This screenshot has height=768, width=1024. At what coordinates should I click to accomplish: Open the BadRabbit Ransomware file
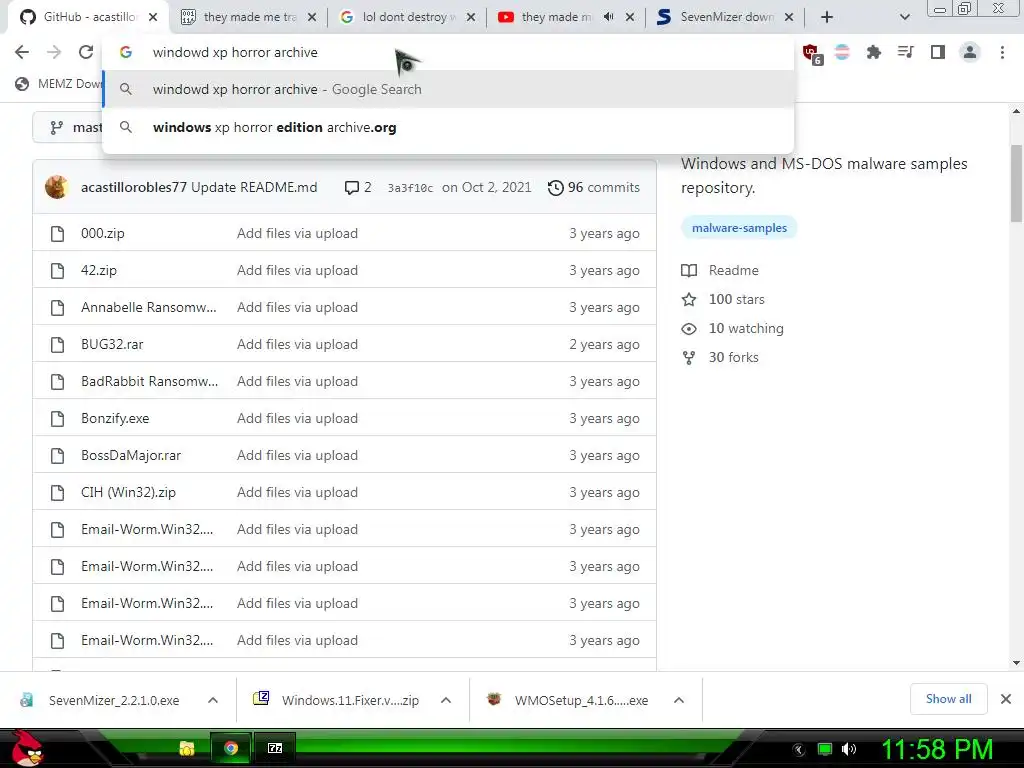point(150,381)
